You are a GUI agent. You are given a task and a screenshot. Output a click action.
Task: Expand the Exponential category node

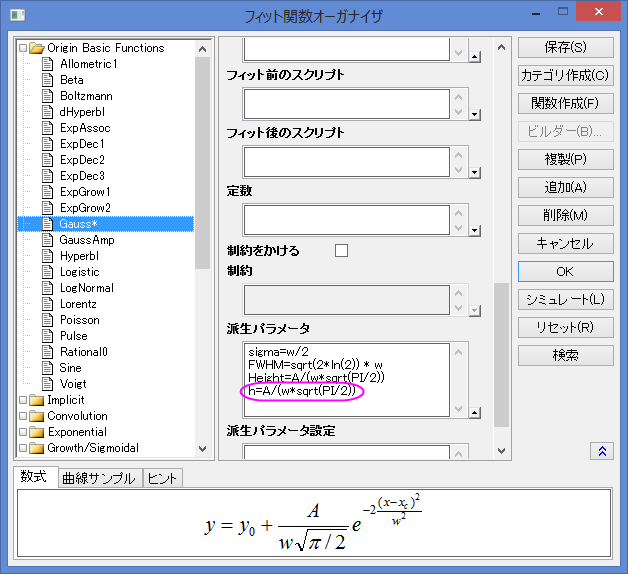click(23, 432)
